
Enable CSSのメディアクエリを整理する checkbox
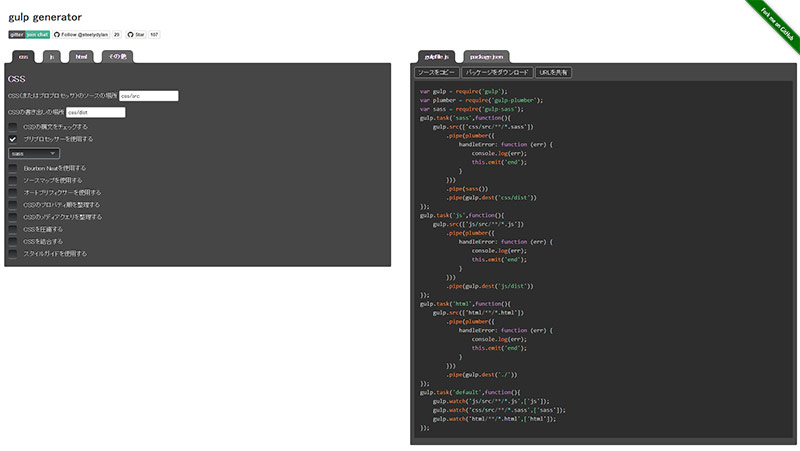tap(13, 217)
